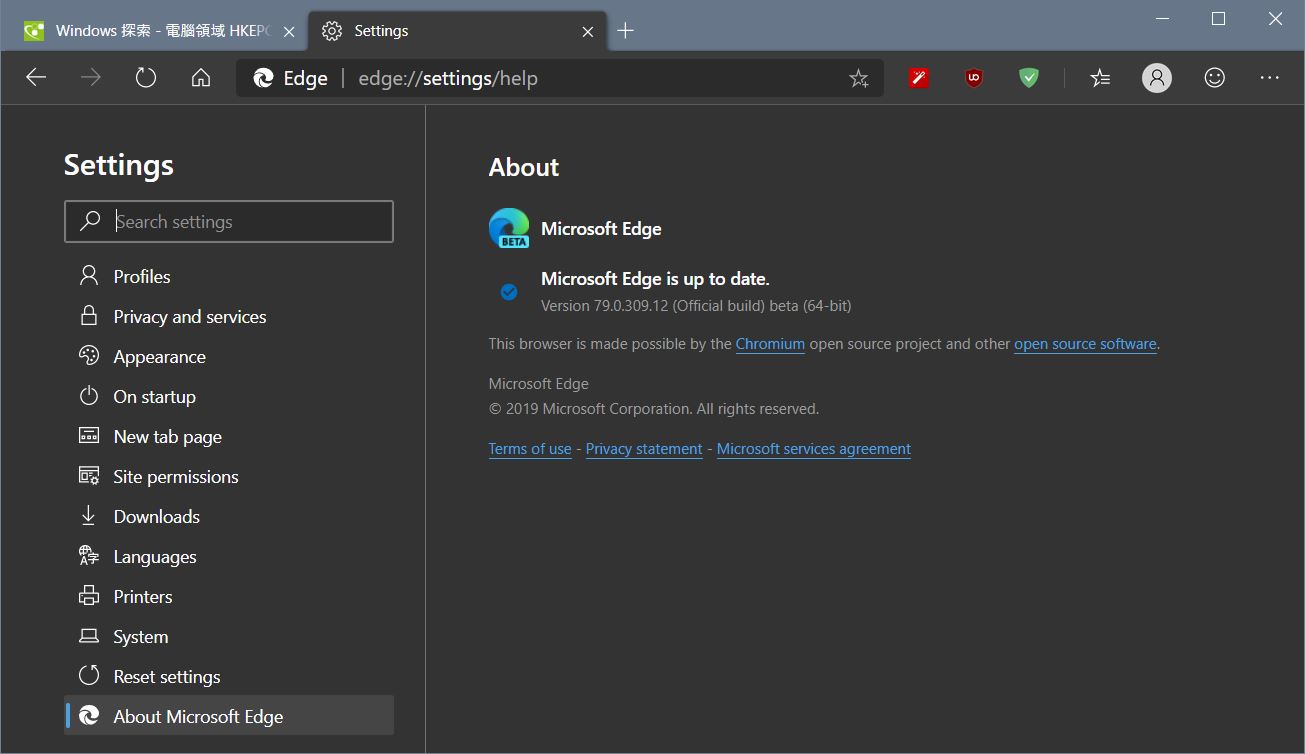Click the address bar URL
1305x754 pixels.
(448, 78)
